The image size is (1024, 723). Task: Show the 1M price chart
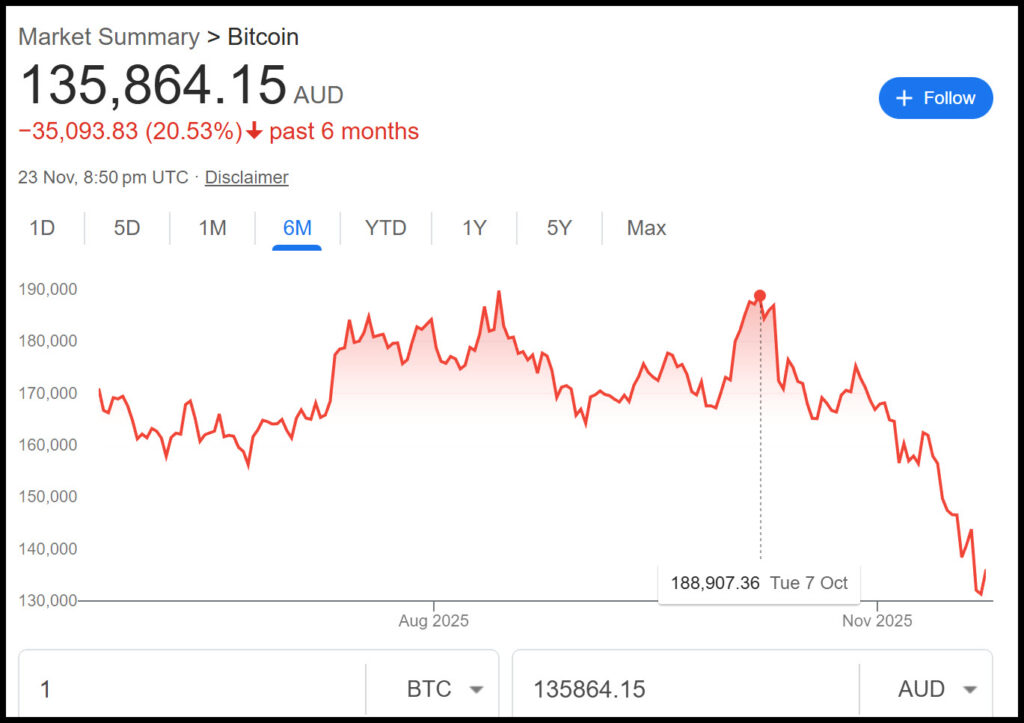coord(212,228)
